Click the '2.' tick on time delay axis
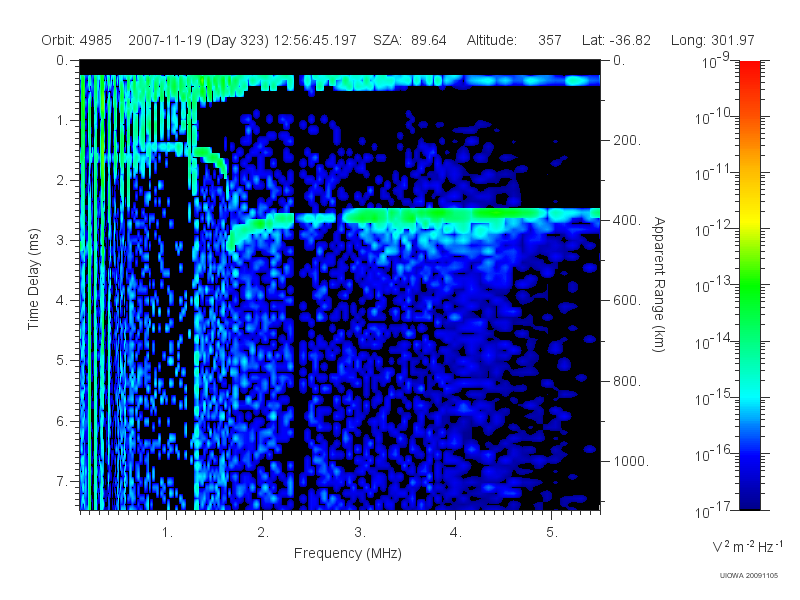The height and width of the screenshot is (600, 800). pos(62,181)
